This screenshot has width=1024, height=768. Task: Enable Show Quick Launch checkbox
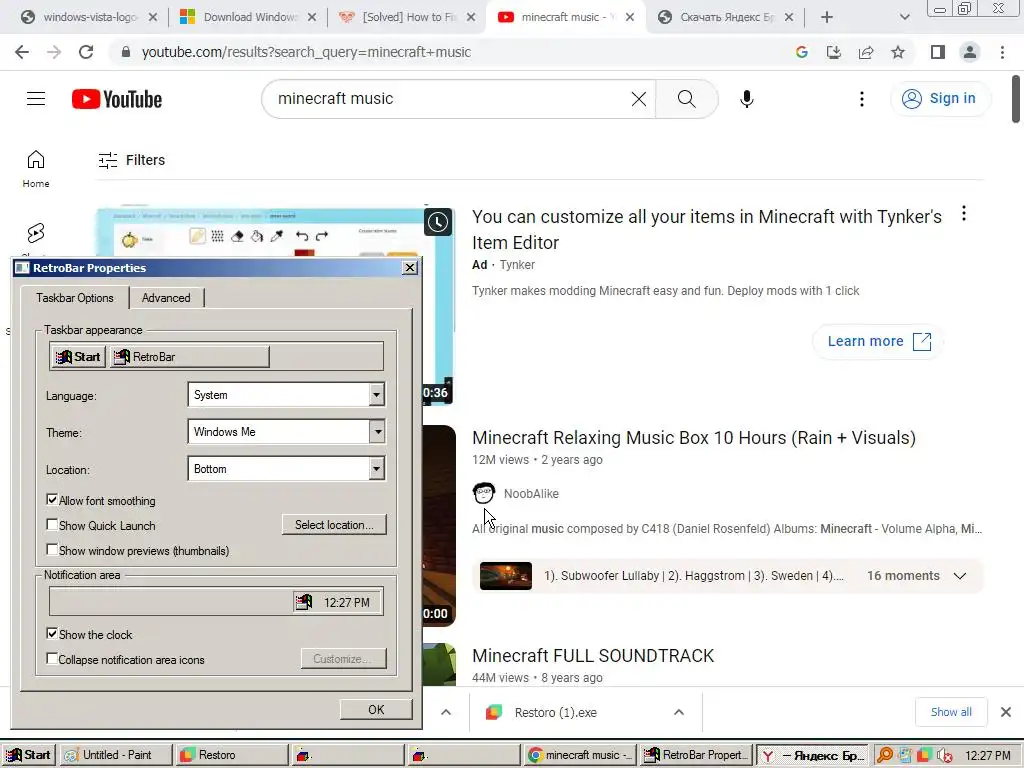pyautogui.click(x=52, y=524)
